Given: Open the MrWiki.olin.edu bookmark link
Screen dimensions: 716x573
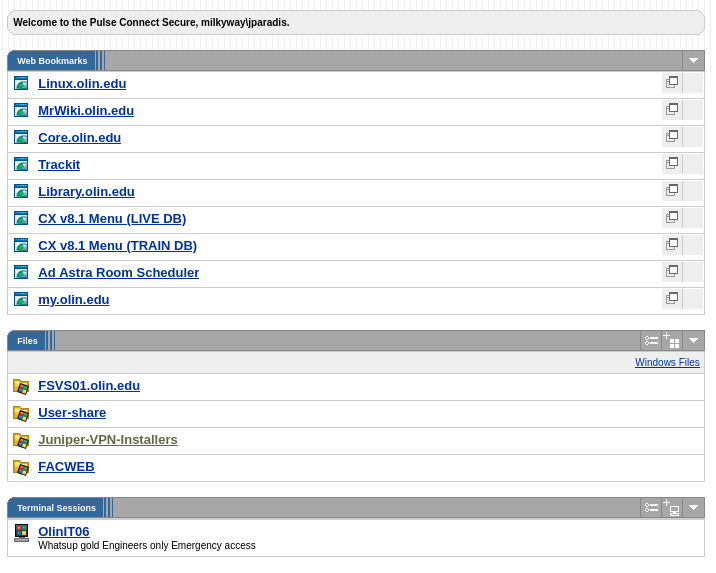Looking at the screenshot, I should coord(86,111).
